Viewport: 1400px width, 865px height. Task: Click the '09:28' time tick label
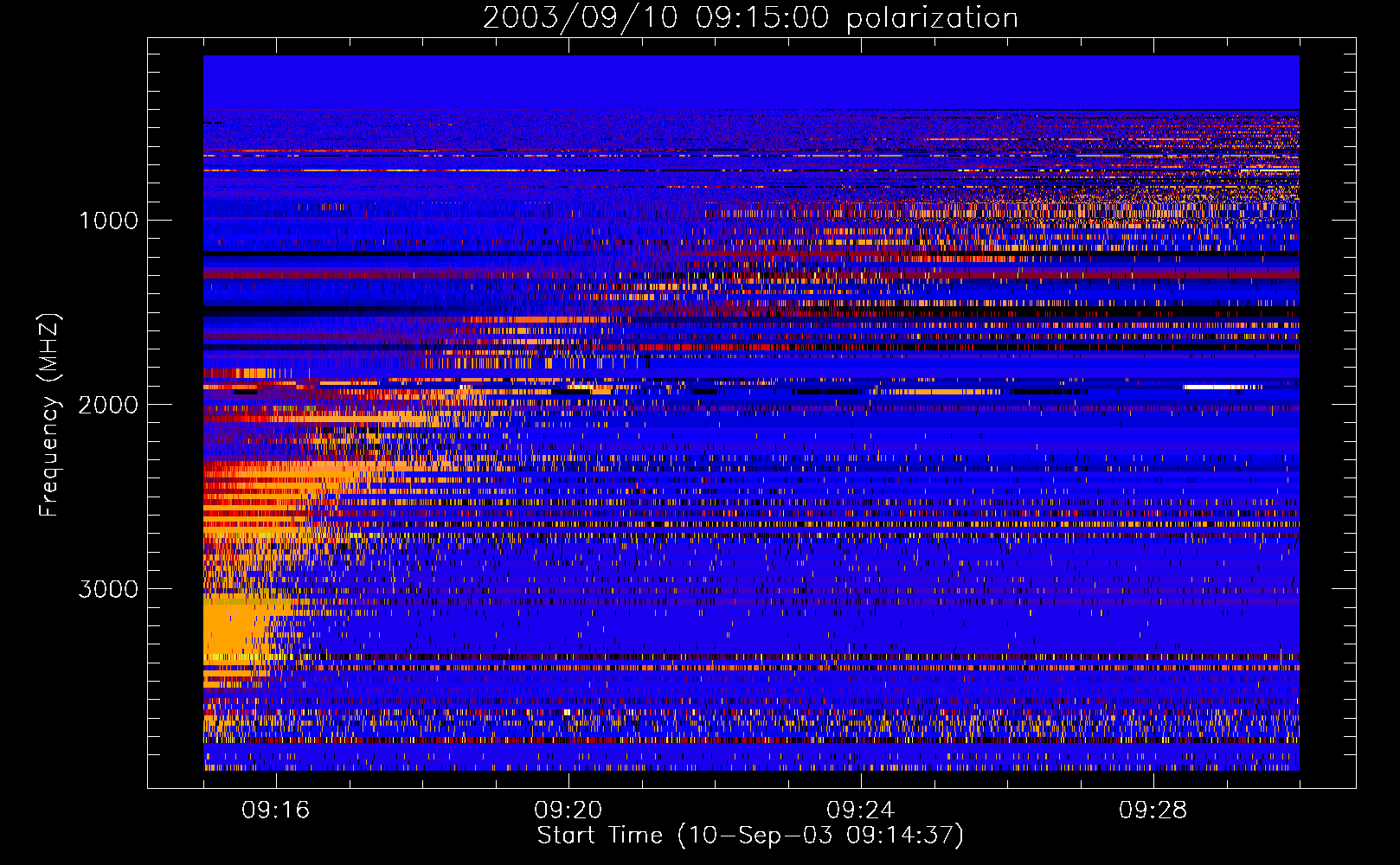(x=1153, y=811)
